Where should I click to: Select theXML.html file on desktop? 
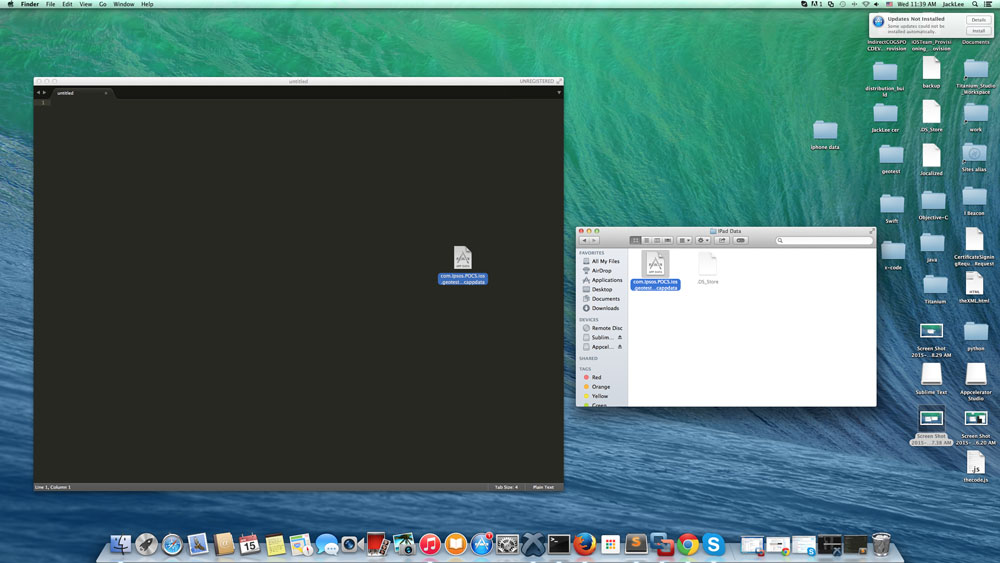[974, 288]
